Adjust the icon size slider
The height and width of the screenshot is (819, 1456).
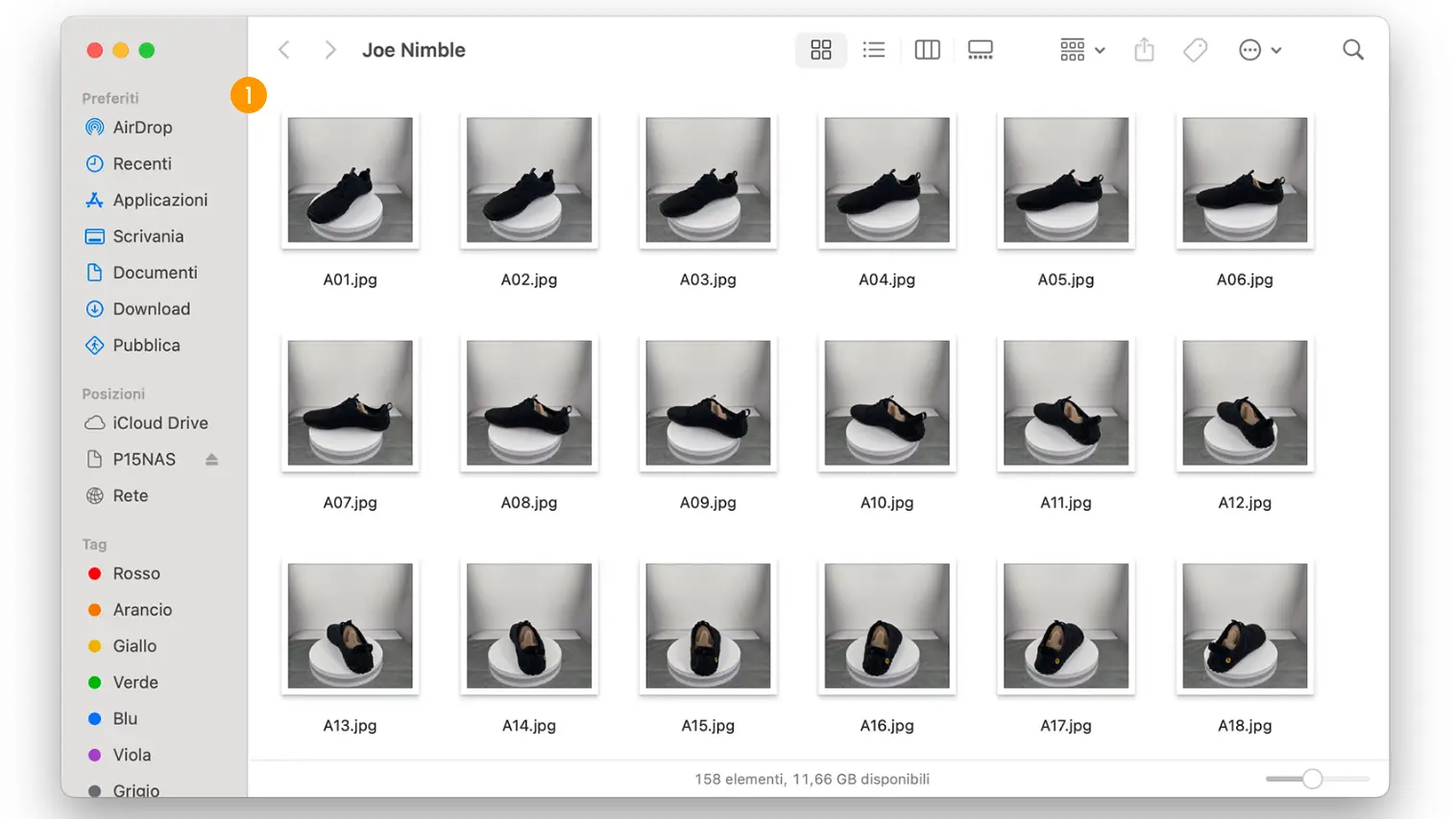pos(1312,780)
